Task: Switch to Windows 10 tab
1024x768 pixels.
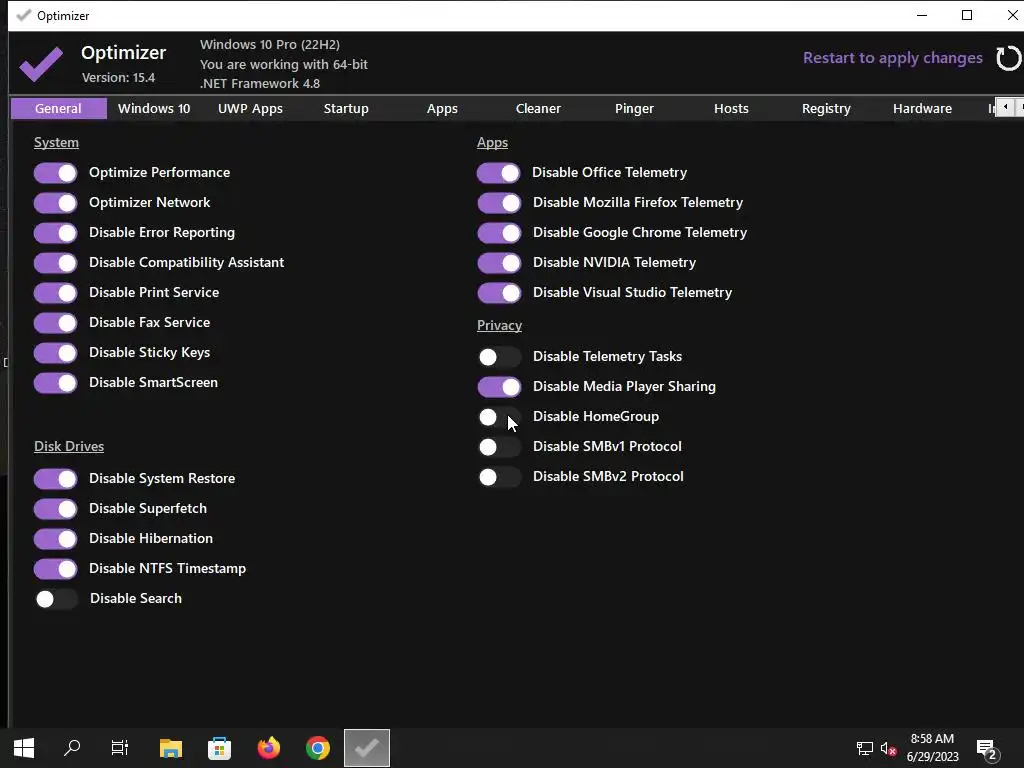Action: pos(154,108)
